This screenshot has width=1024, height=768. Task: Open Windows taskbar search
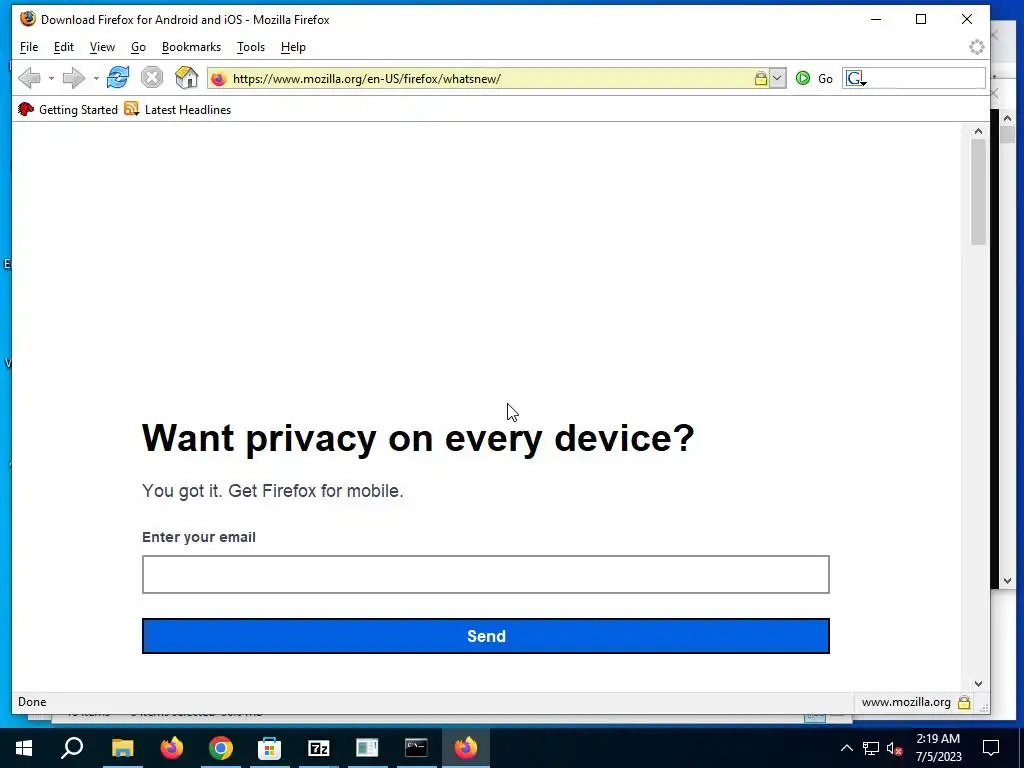[72, 748]
